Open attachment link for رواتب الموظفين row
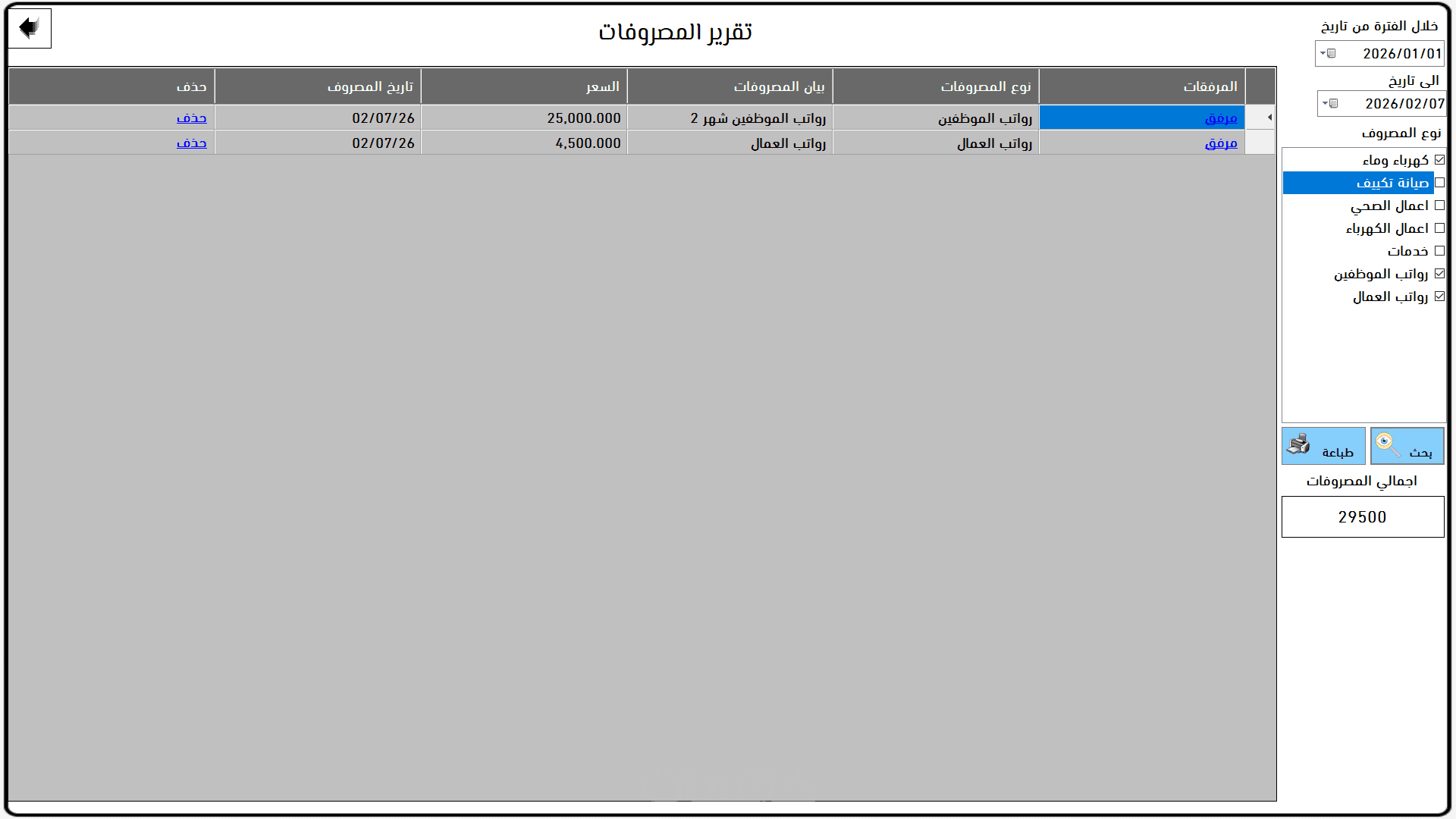 click(x=1220, y=118)
